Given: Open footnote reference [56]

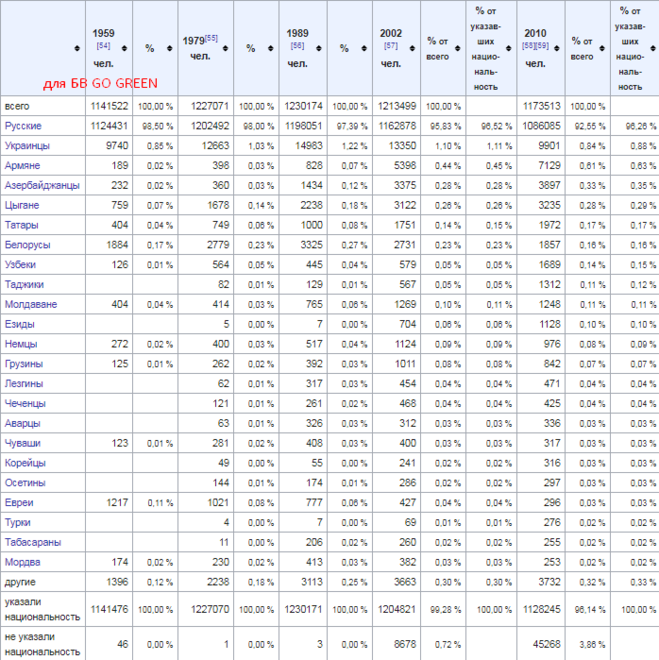Looking at the screenshot, I should pyautogui.click(x=297, y=45).
